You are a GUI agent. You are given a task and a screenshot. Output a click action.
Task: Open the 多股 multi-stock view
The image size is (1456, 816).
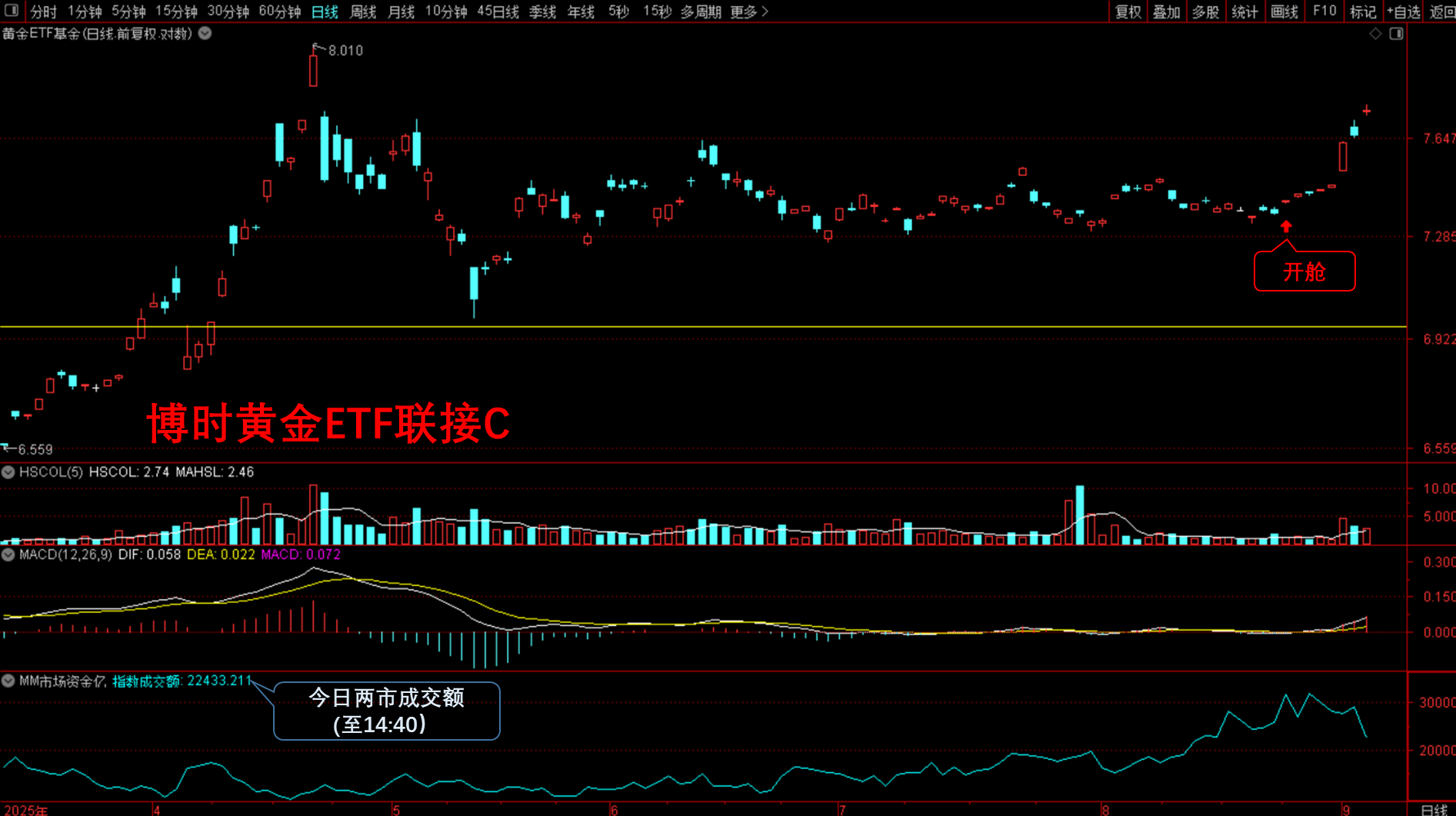point(1205,12)
